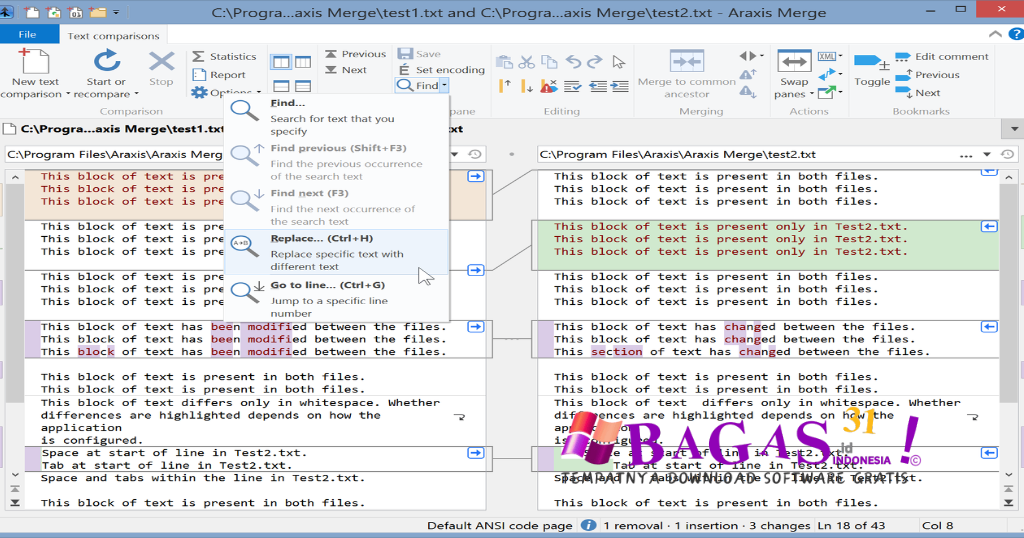The height and width of the screenshot is (538, 1024).
Task: Expand New text comparison dropdown arrow
Action: (68, 94)
